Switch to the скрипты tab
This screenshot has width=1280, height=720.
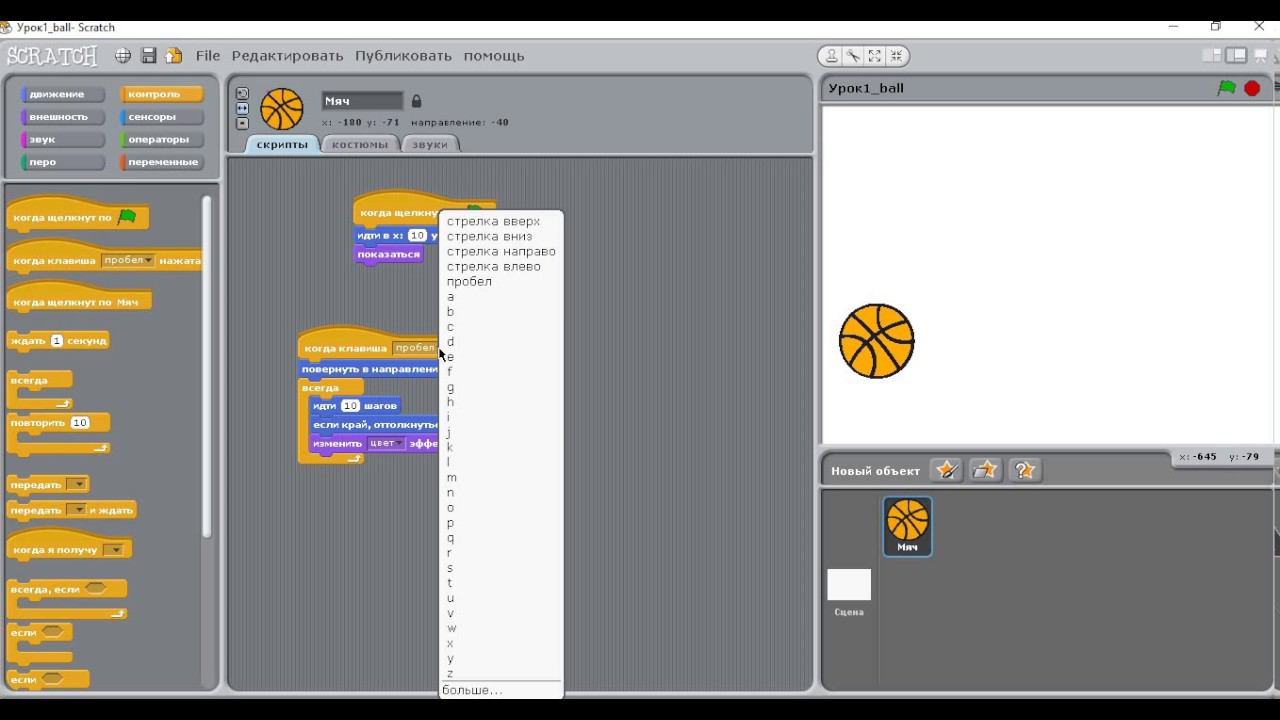282,144
